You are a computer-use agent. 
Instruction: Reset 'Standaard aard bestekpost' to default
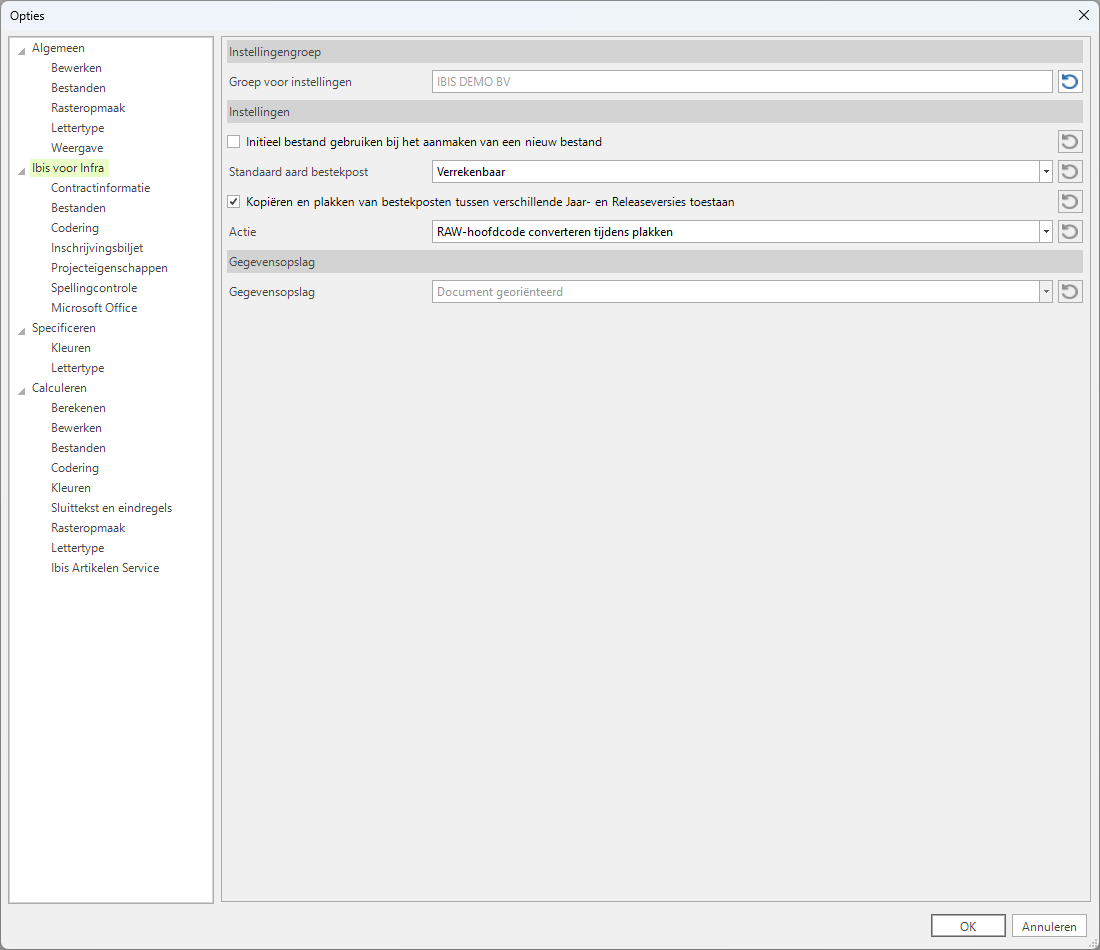pos(1070,172)
